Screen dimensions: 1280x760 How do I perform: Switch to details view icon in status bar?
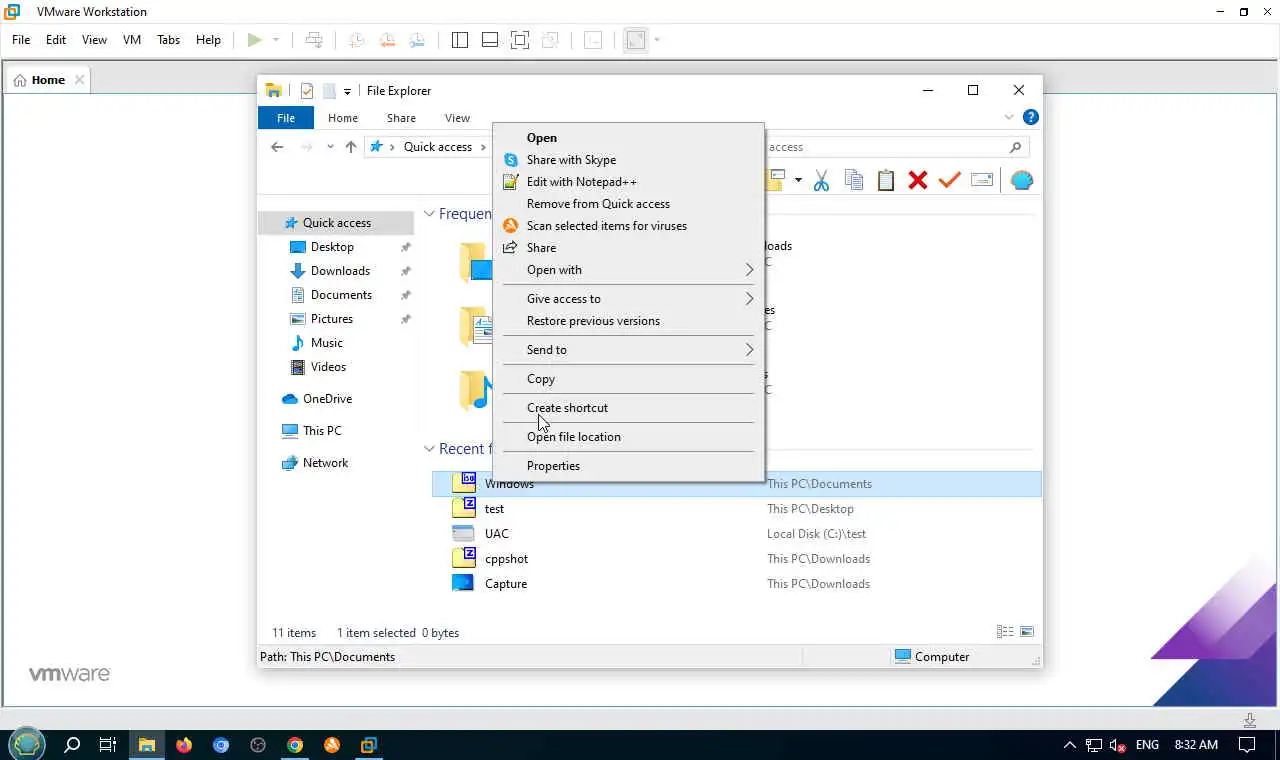[x=1004, y=632]
